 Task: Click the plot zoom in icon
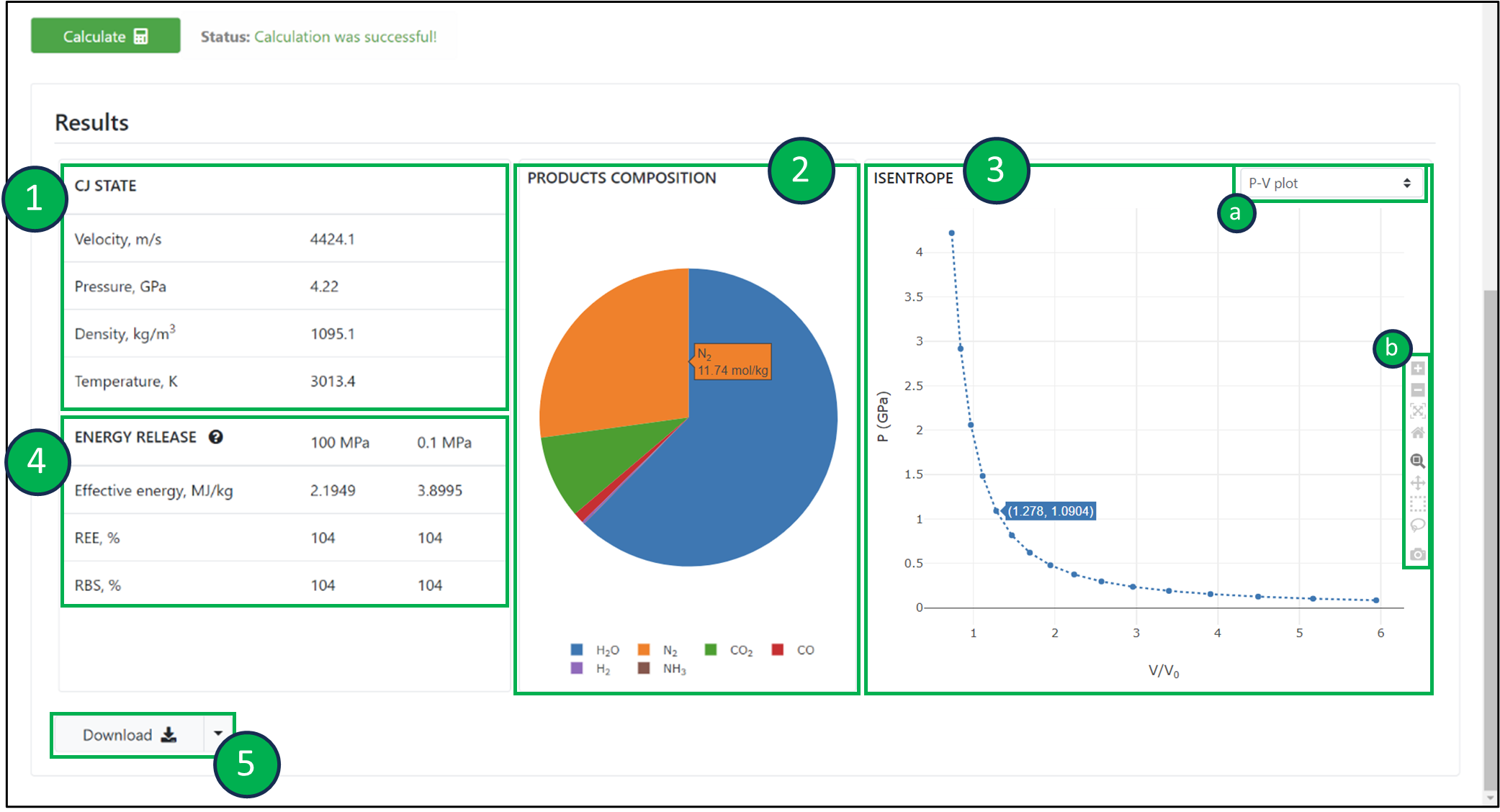tap(1417, 369)
